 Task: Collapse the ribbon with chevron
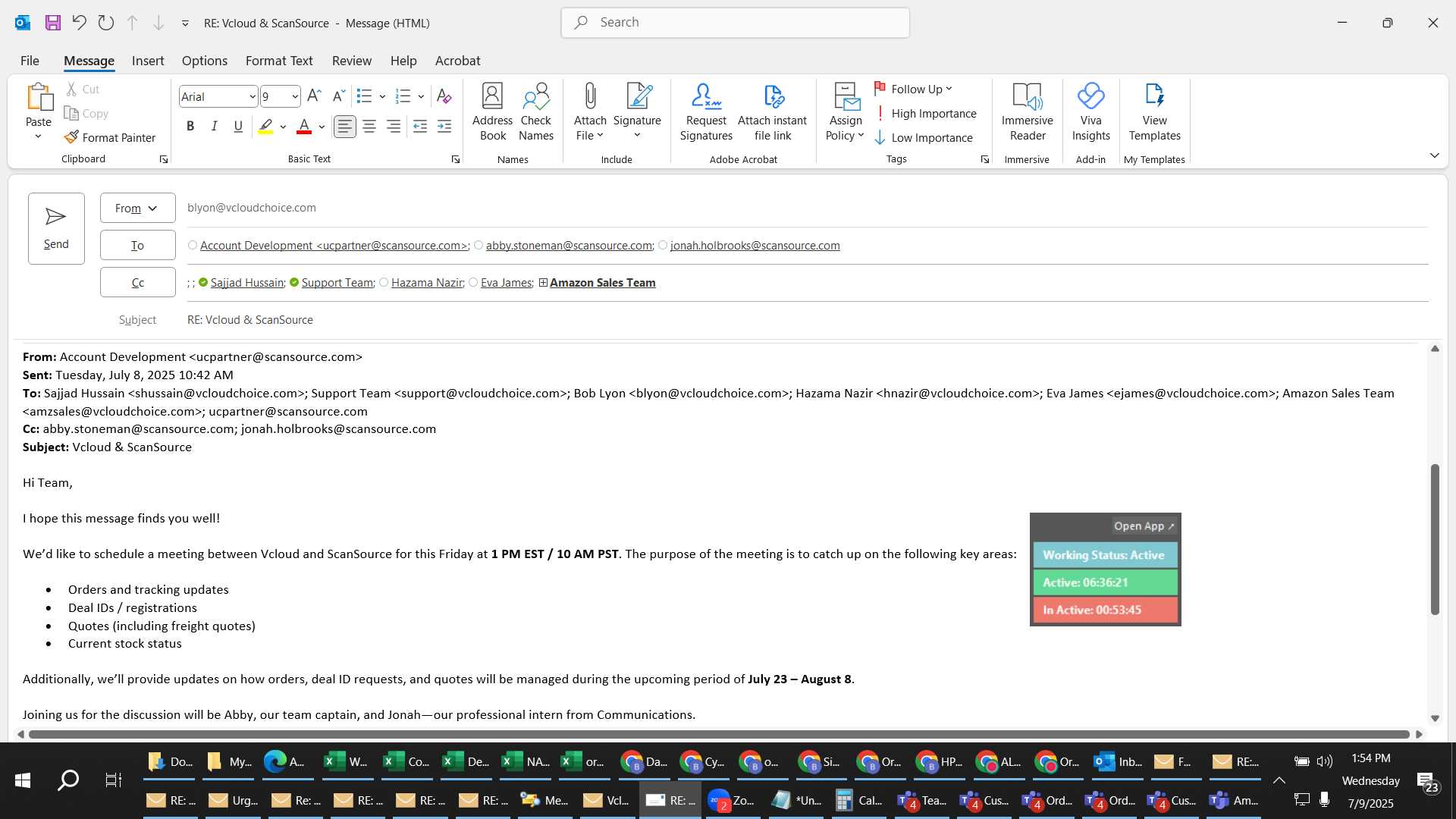(1434, 155)
